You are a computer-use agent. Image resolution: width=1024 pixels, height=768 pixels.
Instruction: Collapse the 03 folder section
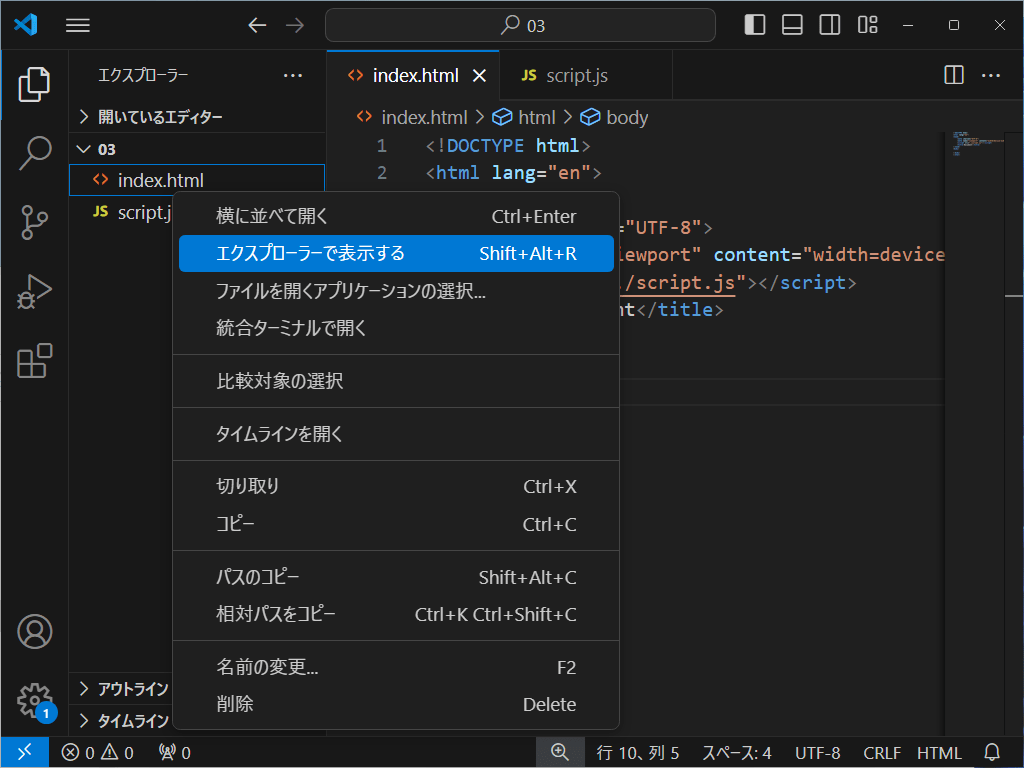click(x=197, y=149)
